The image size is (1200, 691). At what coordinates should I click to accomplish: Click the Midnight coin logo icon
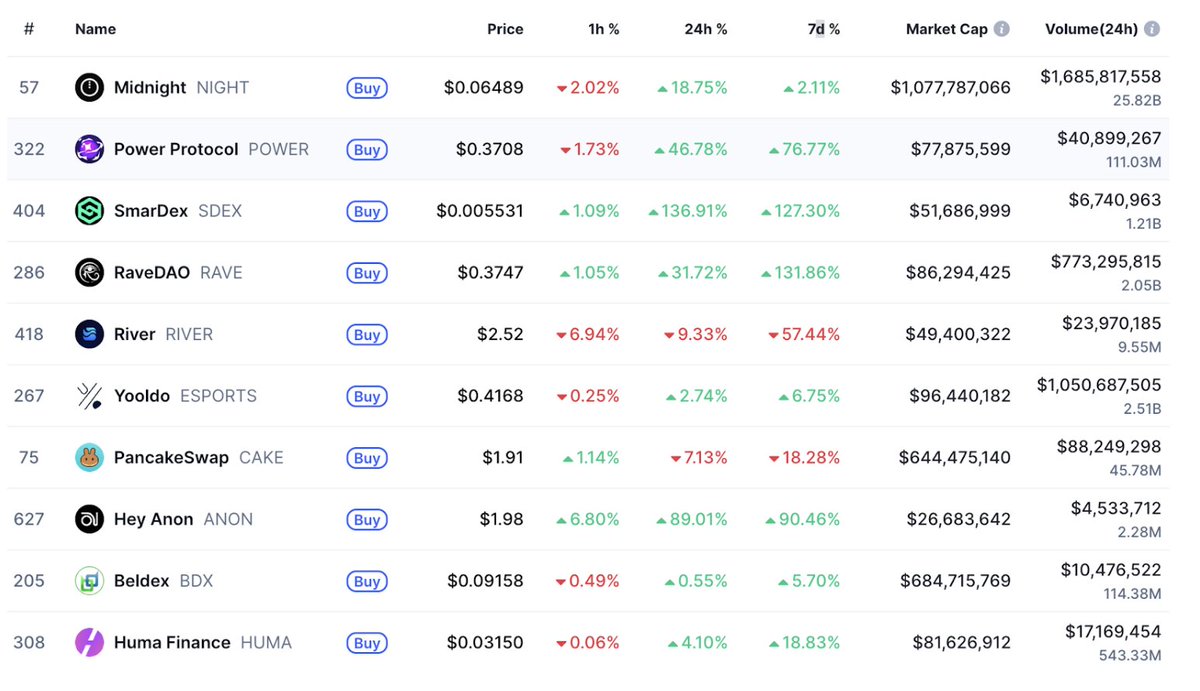coord(89,88)
